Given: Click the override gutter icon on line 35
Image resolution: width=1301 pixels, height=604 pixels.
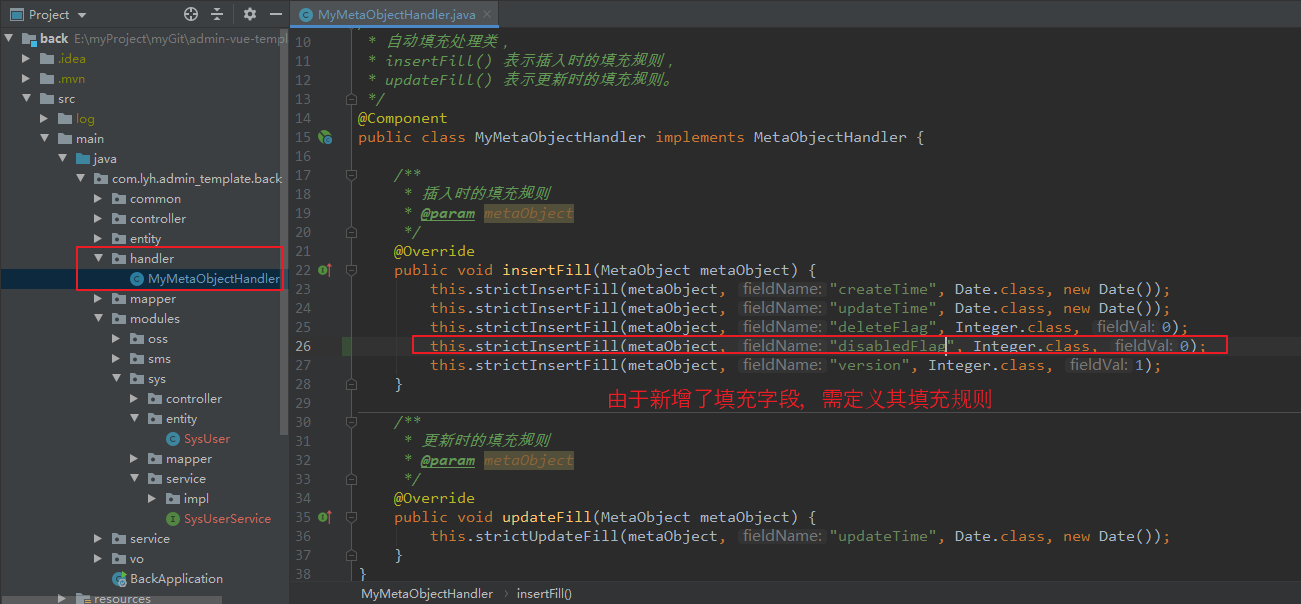Looking at the screenshot, I should pos(325,517).
